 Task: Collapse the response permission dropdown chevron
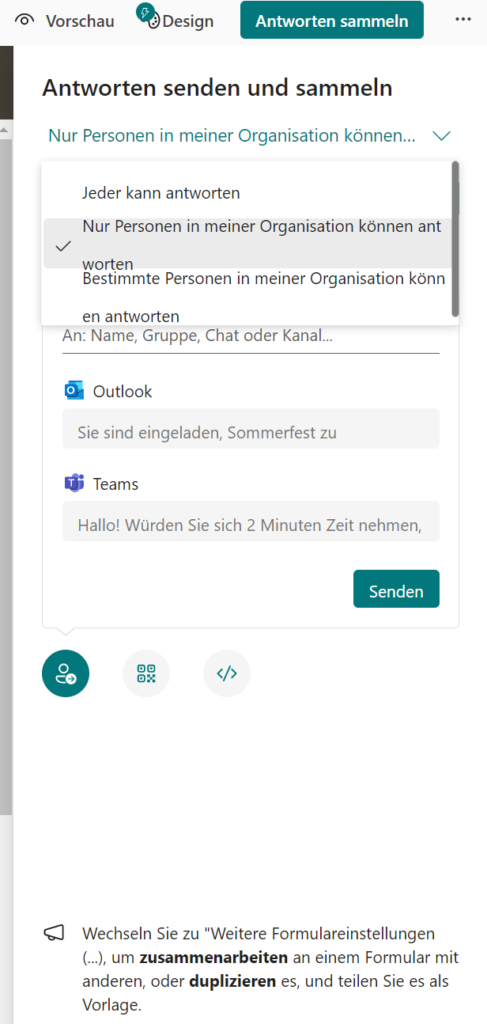[442, 136]
